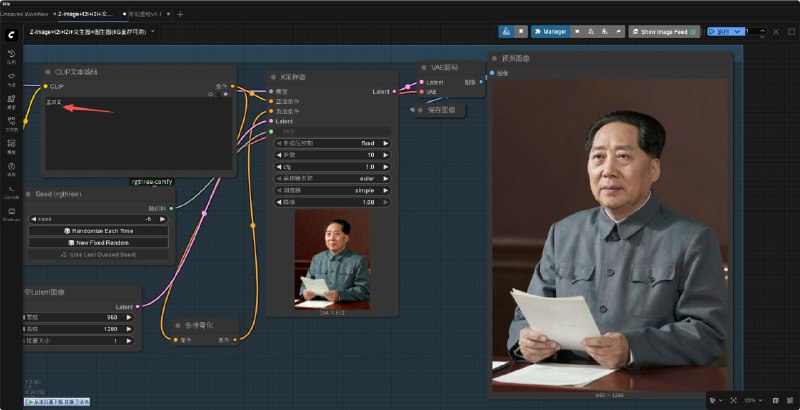Image resolution: width=800 pixels, height=410 pixels.
Task: Click the large preview image output
Action: [x=610, y=235]
